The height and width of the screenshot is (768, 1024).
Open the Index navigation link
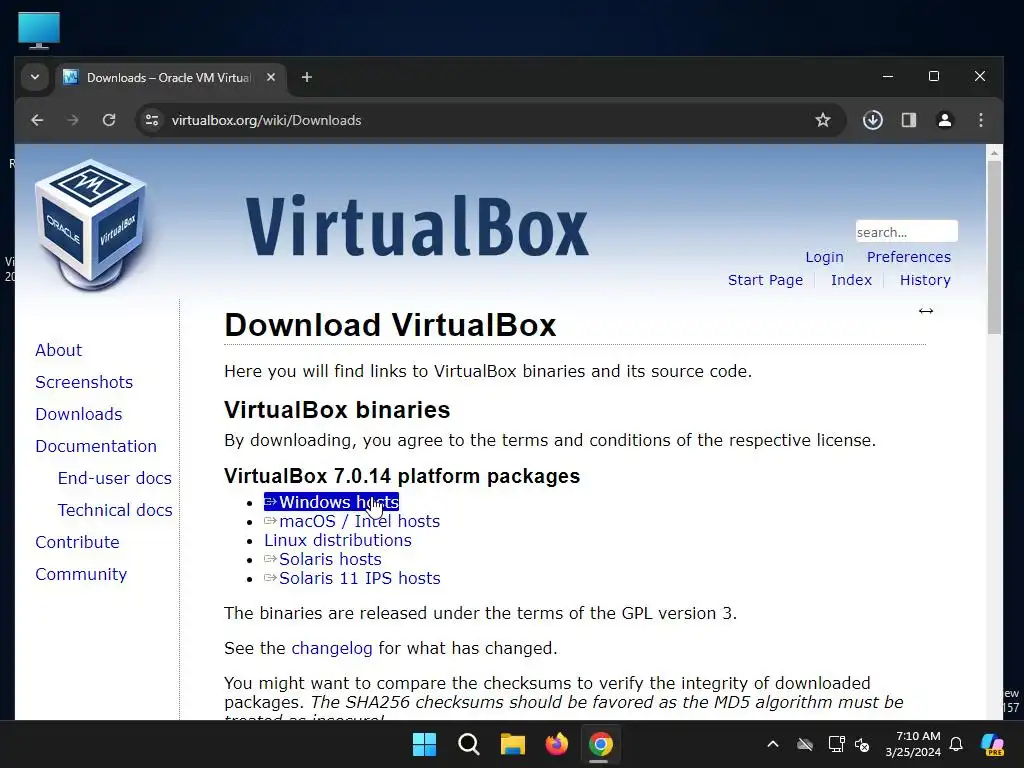pyautogui.click(x=851, y=280)
